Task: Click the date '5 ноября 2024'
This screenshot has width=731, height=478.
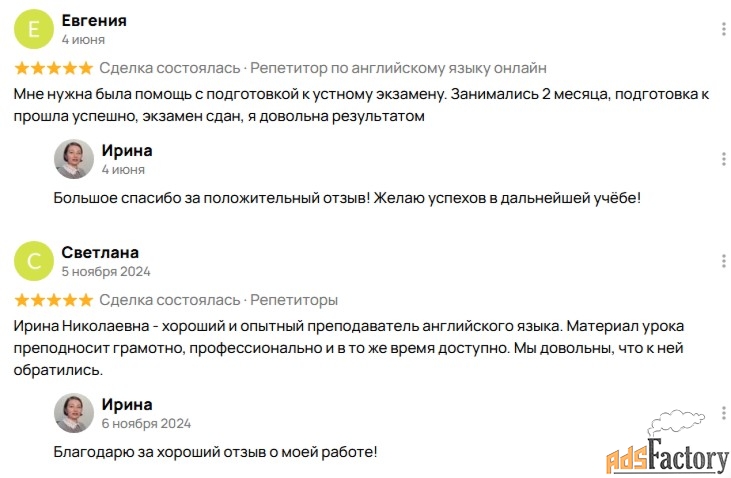Action: pos(106,271)
